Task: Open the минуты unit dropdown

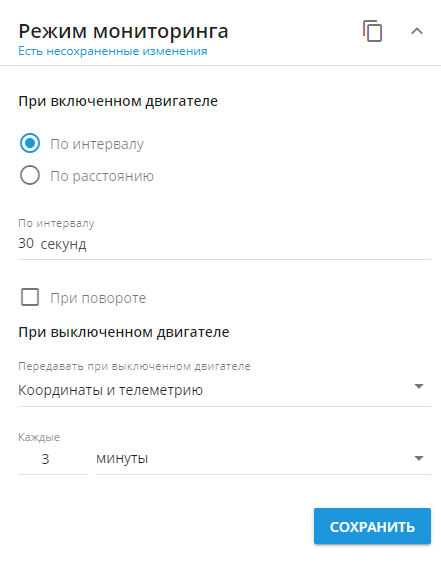Action: point(263,459)
